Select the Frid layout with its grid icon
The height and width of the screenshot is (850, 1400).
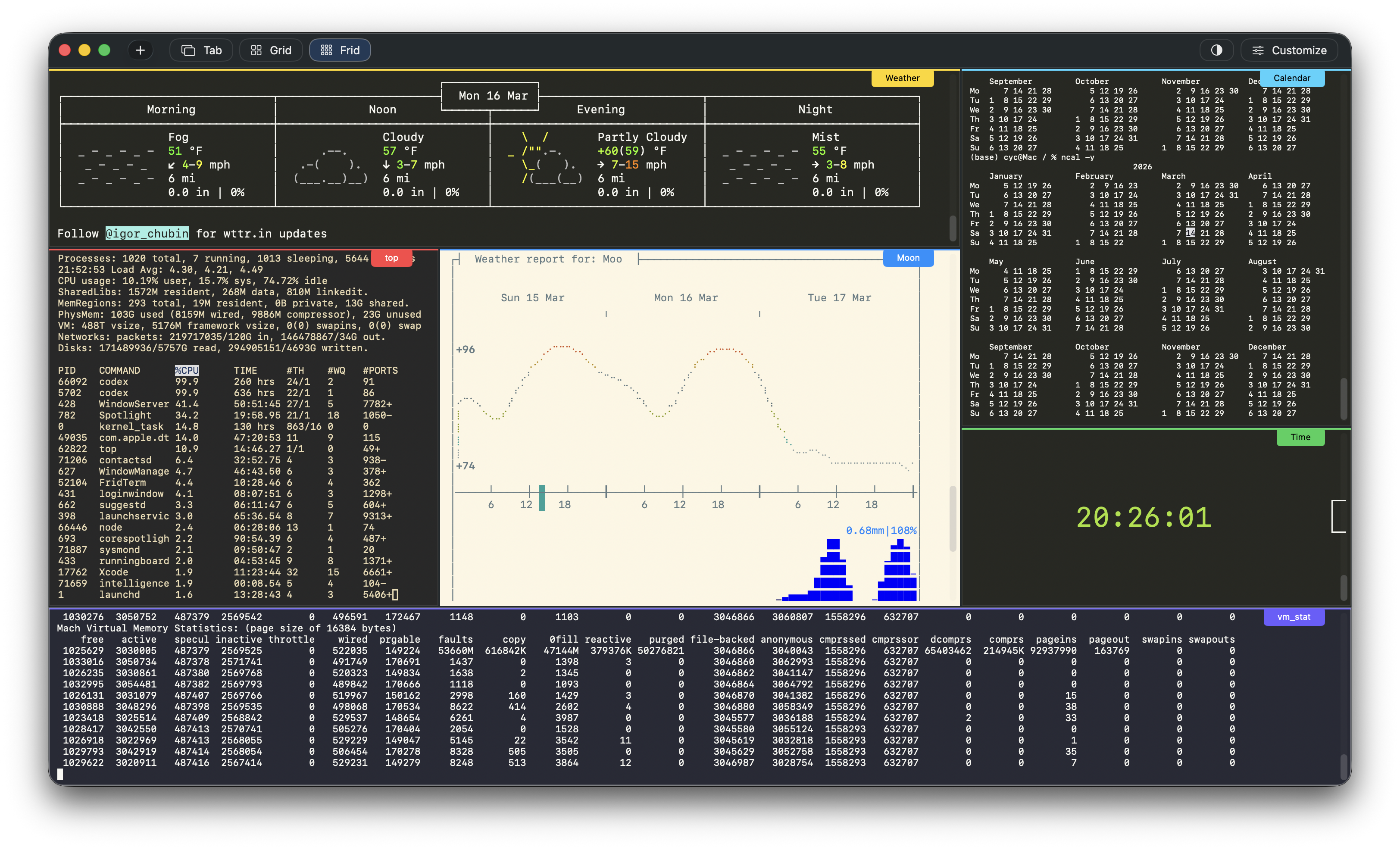pos(340,50)
